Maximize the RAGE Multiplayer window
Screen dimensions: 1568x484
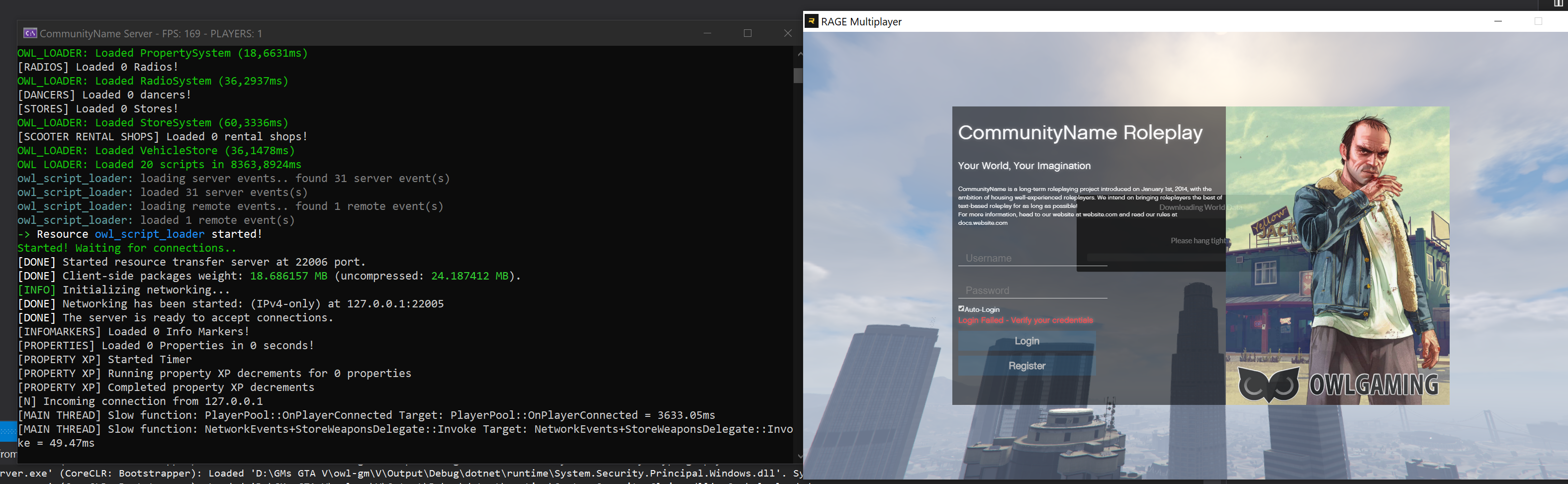1538,21
